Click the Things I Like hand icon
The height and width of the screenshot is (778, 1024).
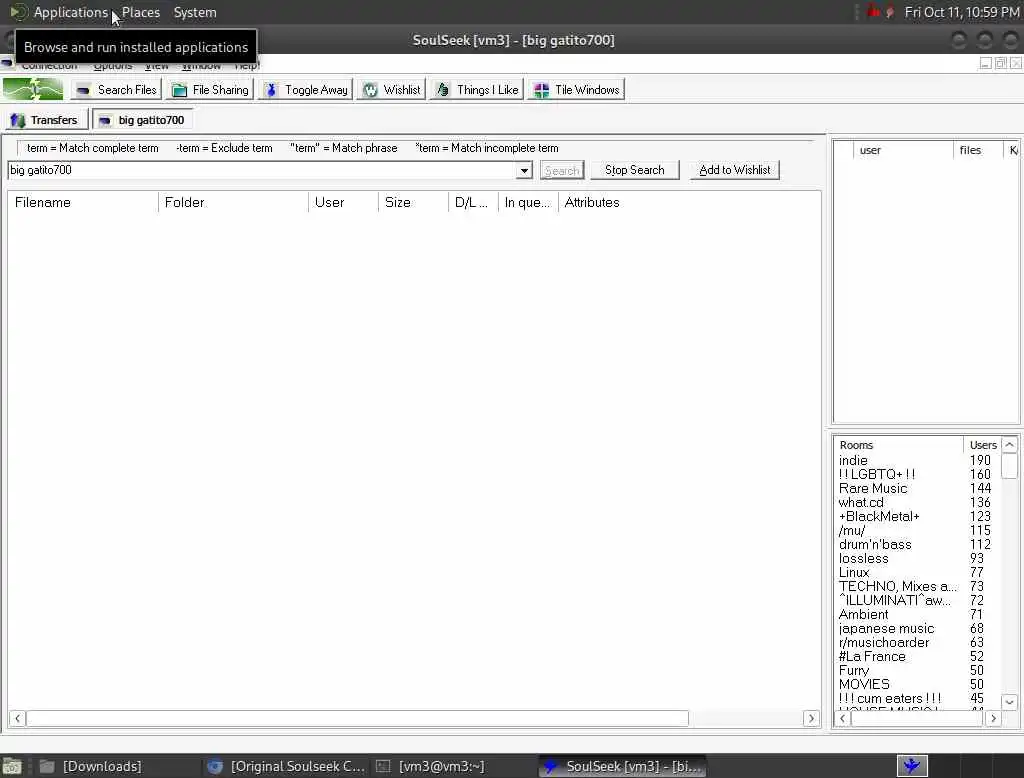pyautogui.click(x=443, y=89)
